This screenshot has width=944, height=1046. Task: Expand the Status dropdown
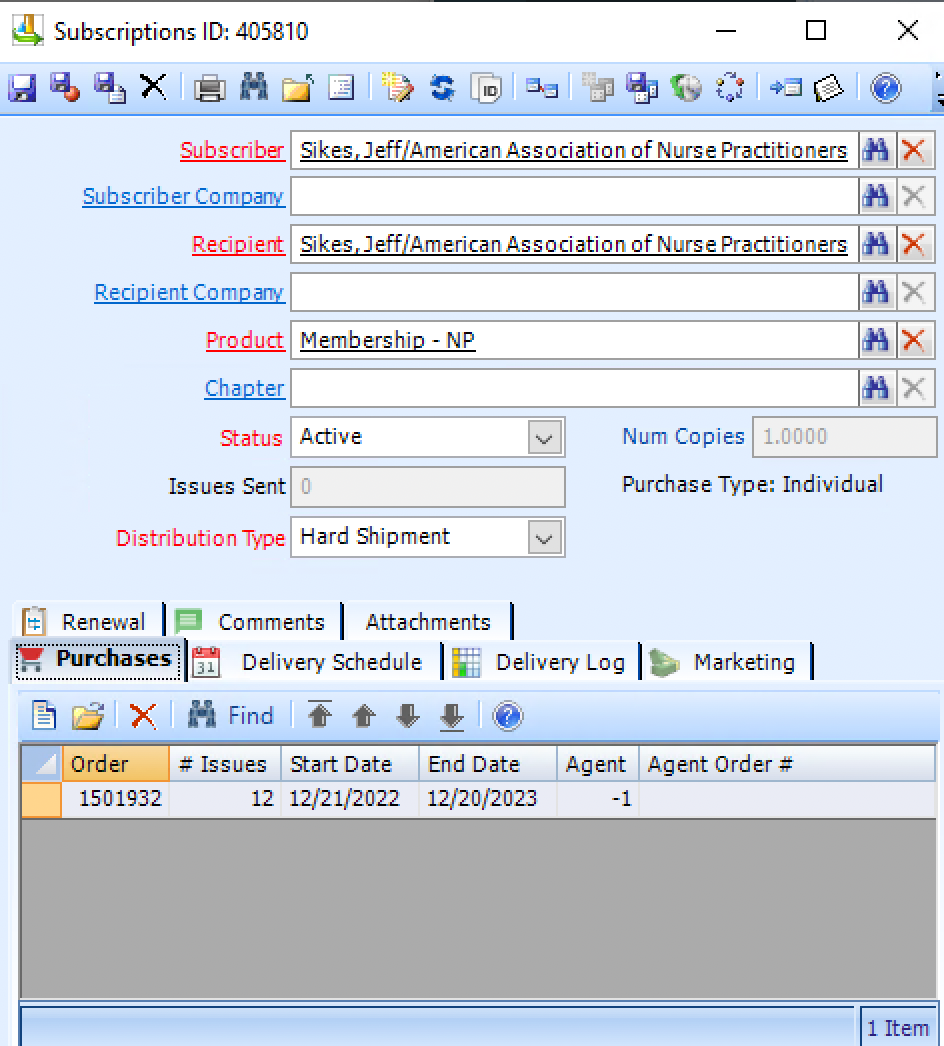pyautogui.click(x=544, y=438)
